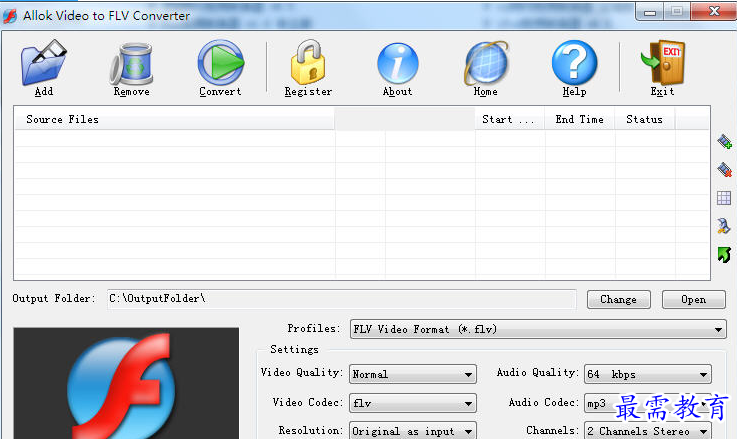Visit Home via the globe icon

click(x=486, y=63)
